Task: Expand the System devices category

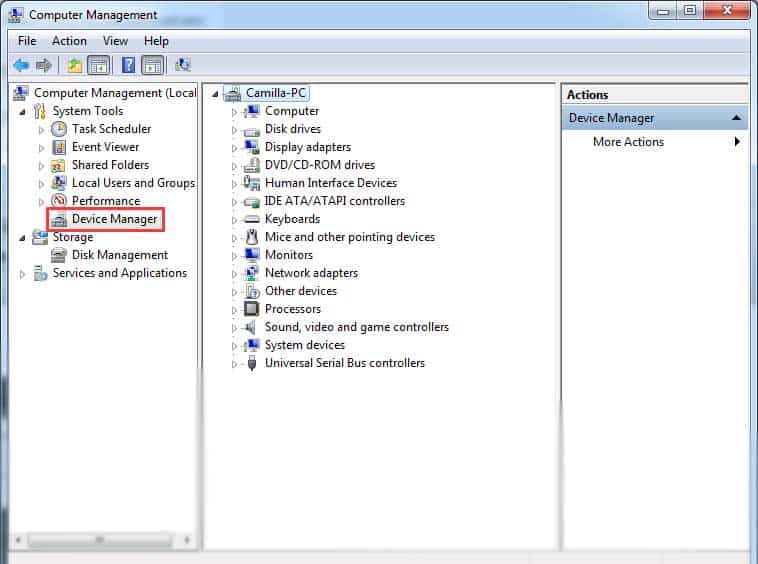Action: point(234,346)
